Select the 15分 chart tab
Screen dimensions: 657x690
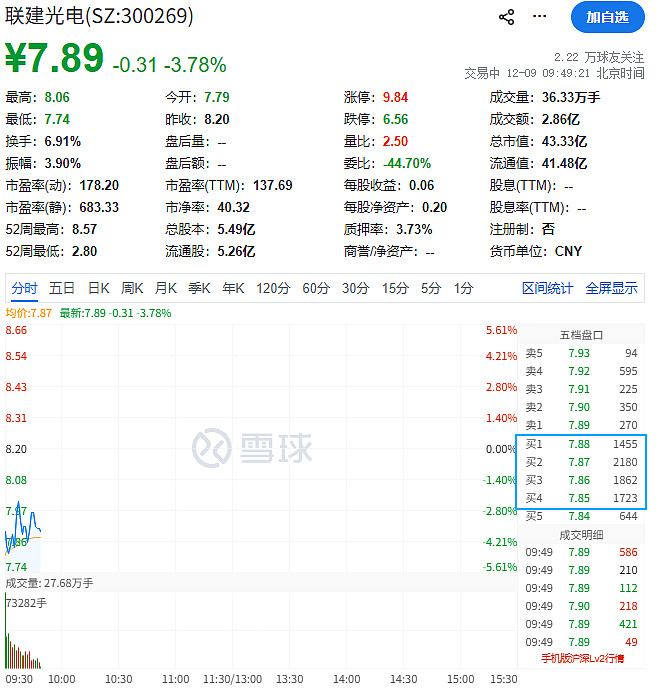pyautogui.click(x=395, y=288)
